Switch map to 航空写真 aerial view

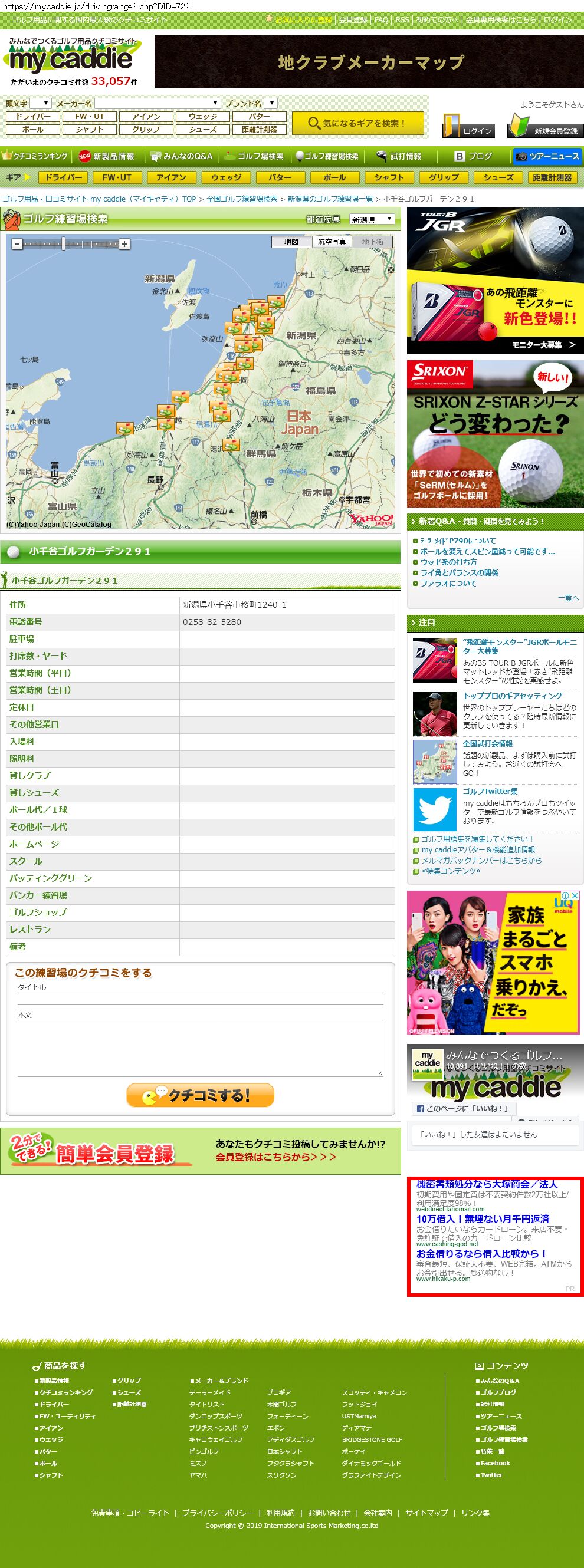(x=332, y=242)
